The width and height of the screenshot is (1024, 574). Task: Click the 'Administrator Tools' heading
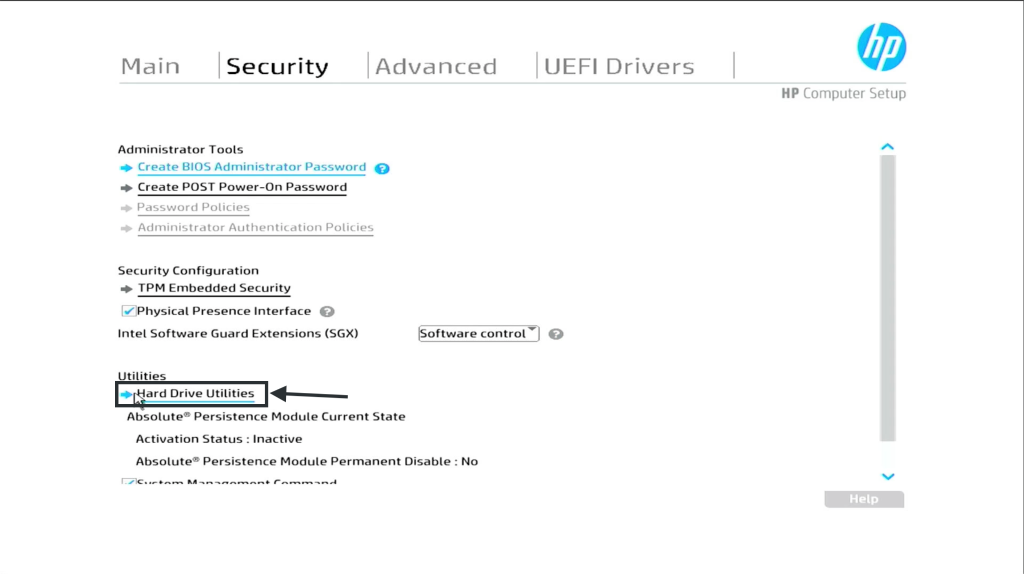[x=180, y=150]
